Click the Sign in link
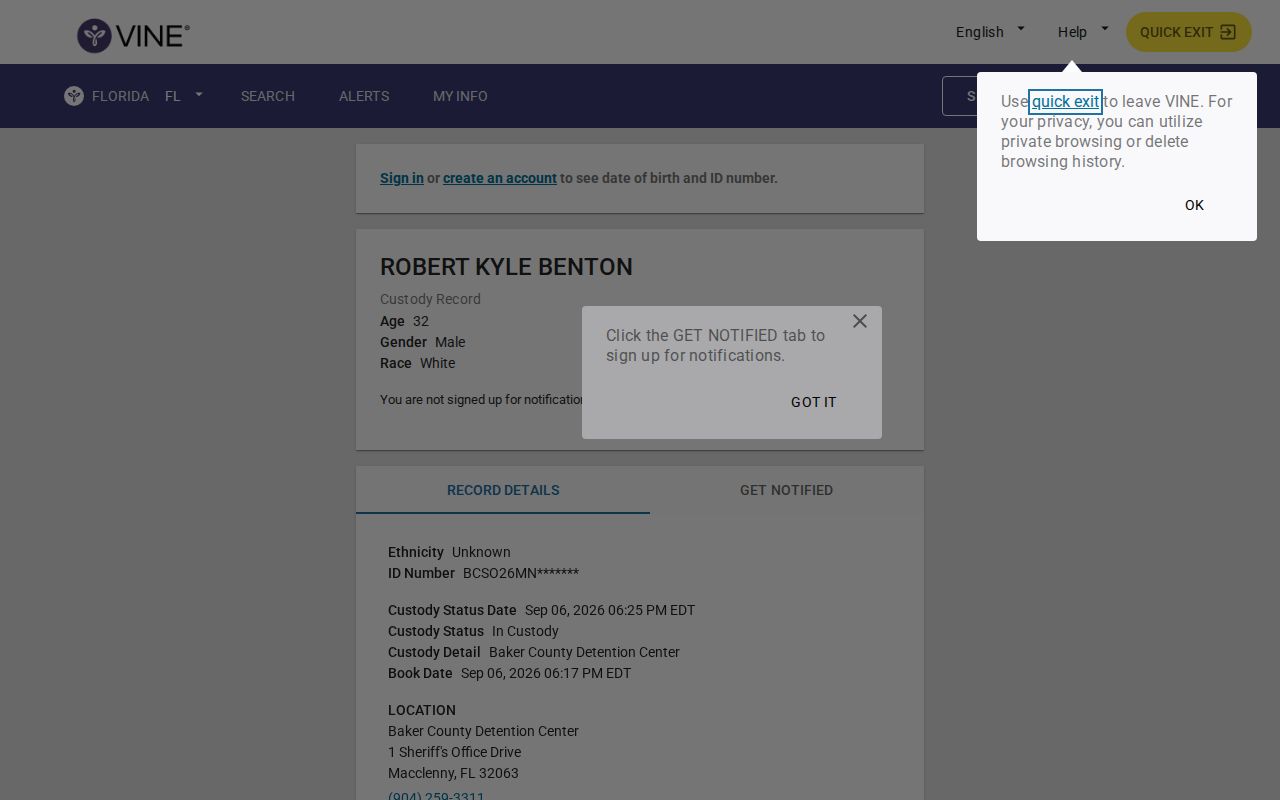The height and width of the screenshot is (800, 1280). tap(402, 178)
